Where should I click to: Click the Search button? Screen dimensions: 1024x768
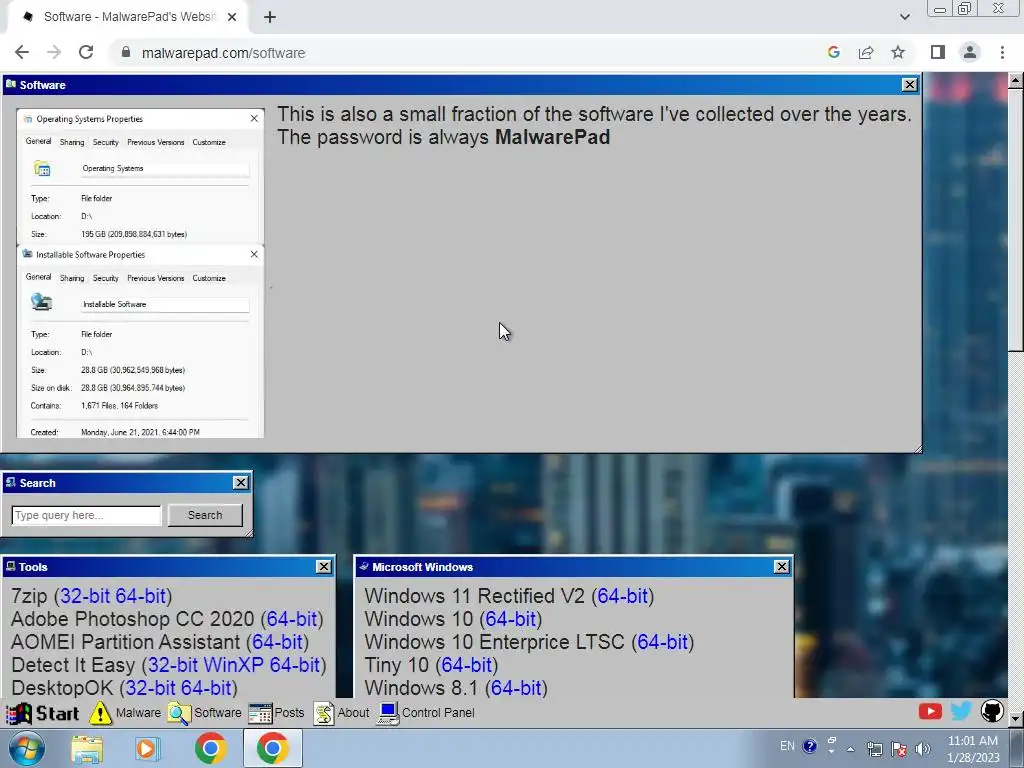[x=205, y=515]
